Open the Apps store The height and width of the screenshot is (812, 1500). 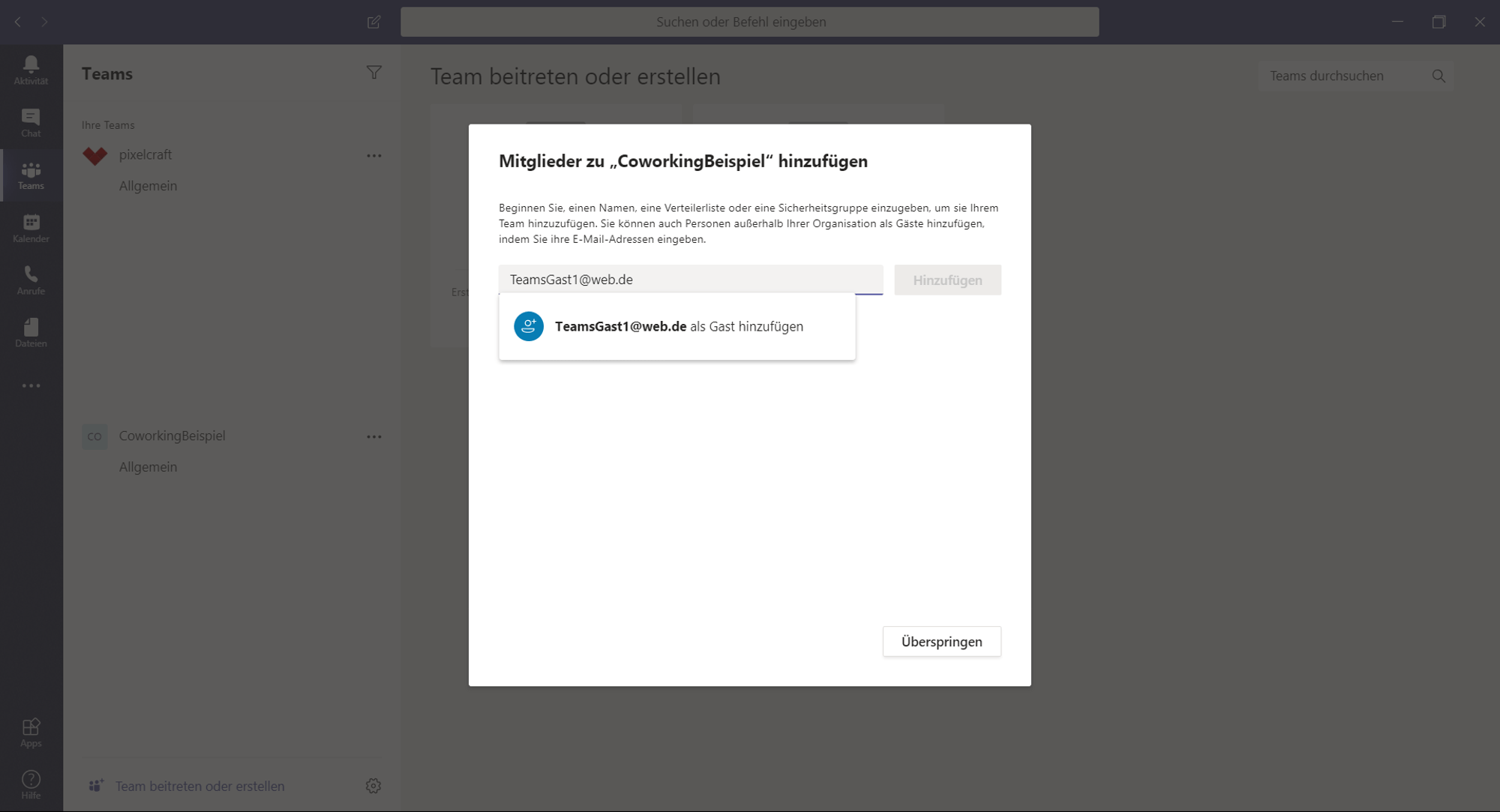(x=31, y=733)
